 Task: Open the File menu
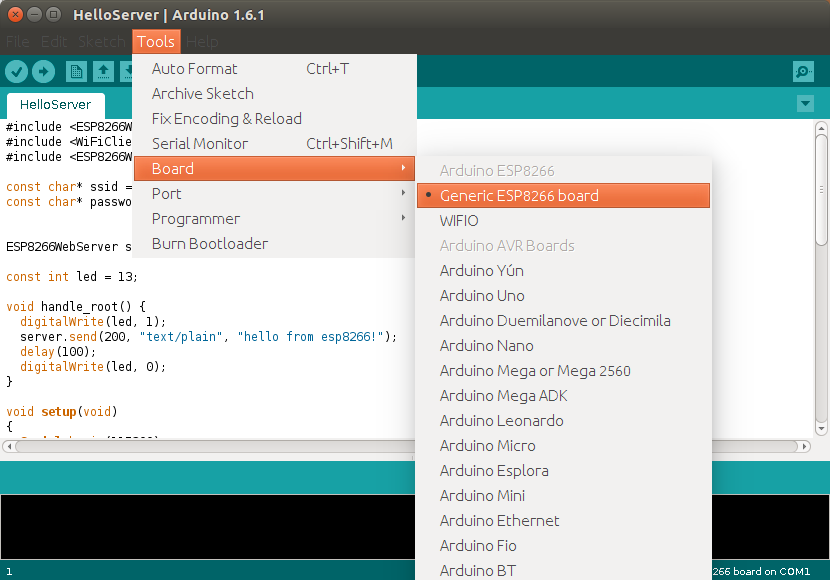coord(17,41)
